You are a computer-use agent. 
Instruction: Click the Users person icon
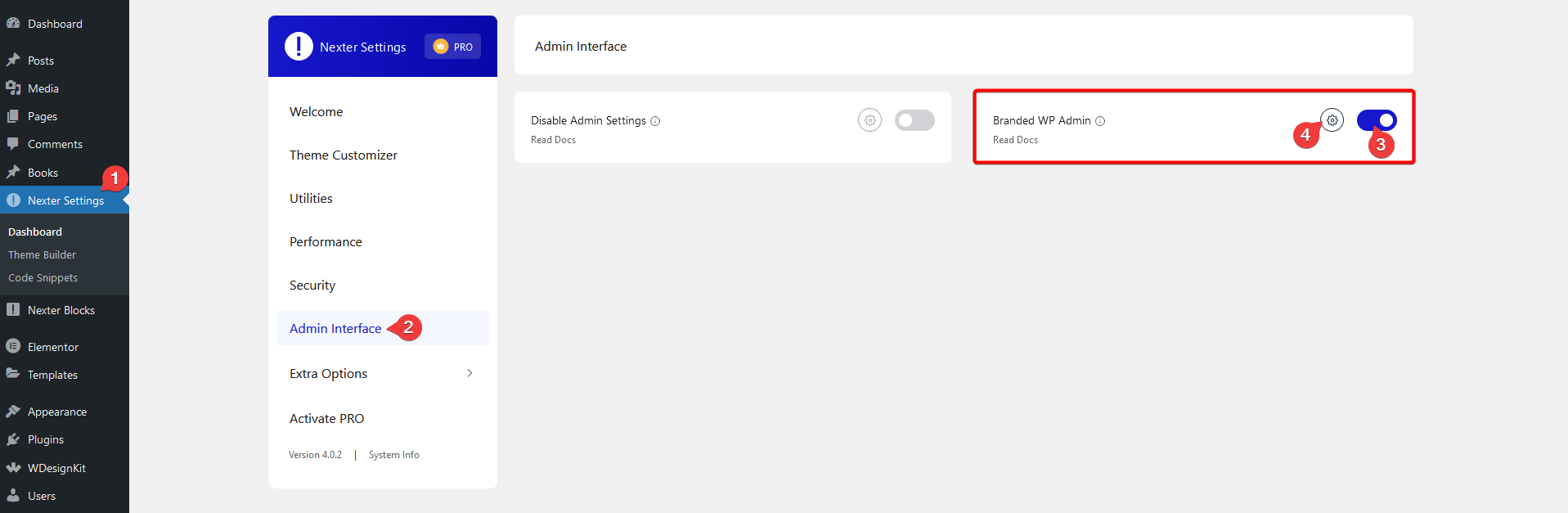[13, 495]
